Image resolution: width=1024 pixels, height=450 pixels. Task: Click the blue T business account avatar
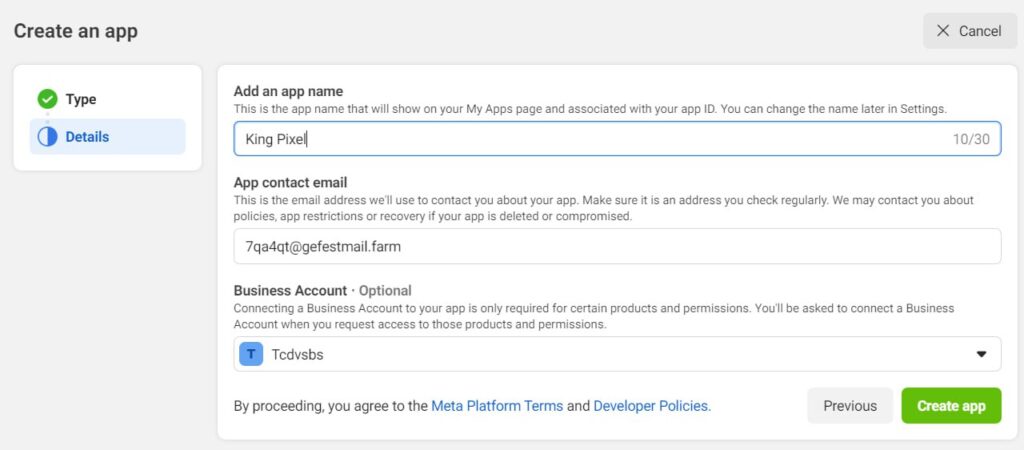251,355
